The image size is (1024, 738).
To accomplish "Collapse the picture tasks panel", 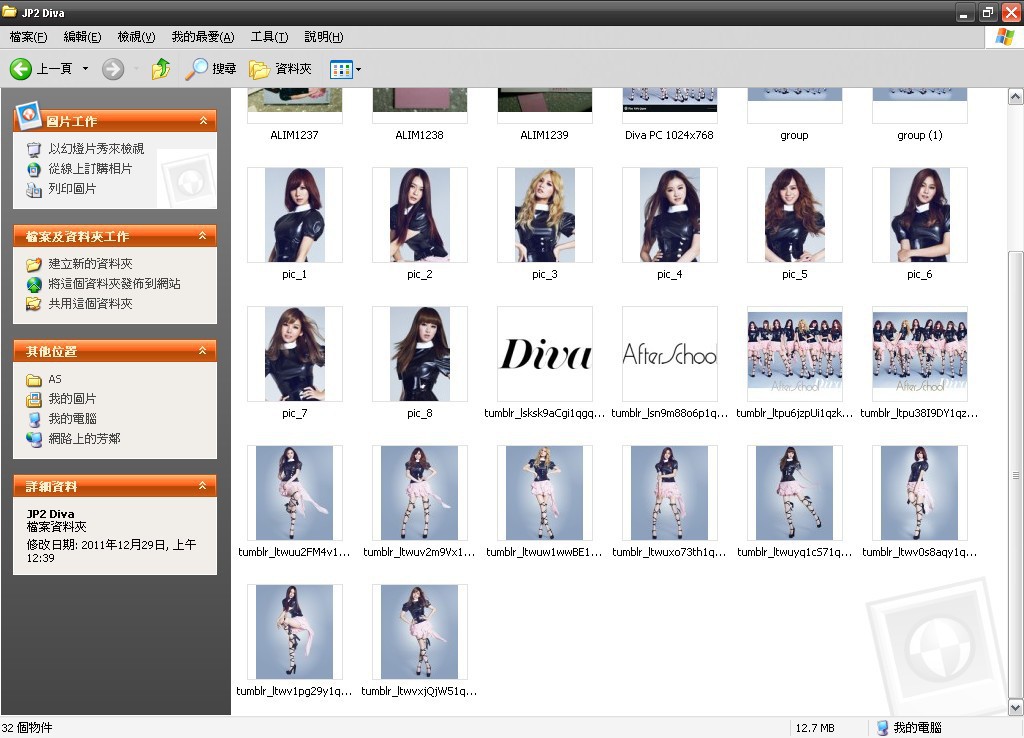I will (x=204, y=121).
